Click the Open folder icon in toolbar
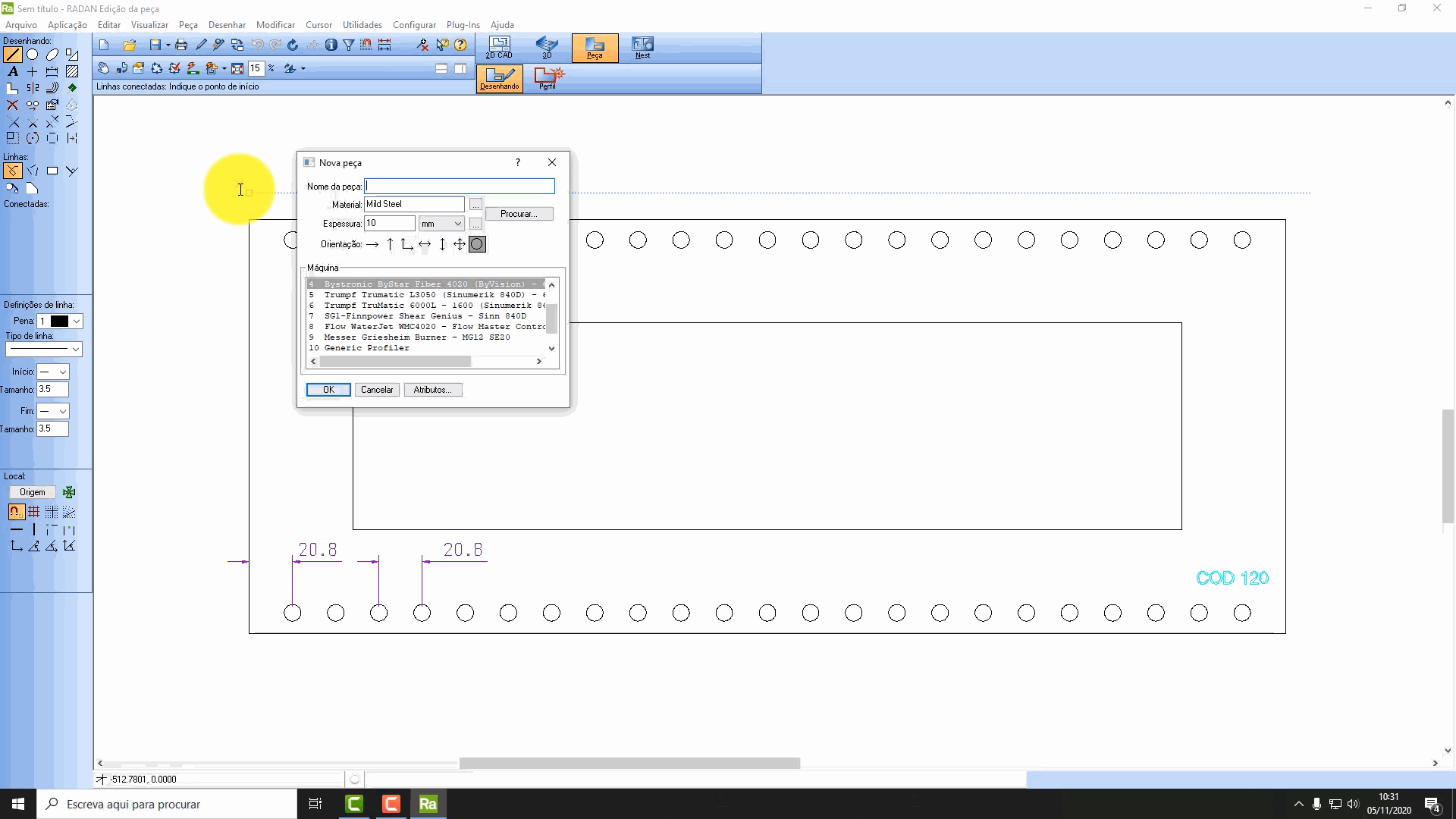1456x819 pixels. pos(130,45)
